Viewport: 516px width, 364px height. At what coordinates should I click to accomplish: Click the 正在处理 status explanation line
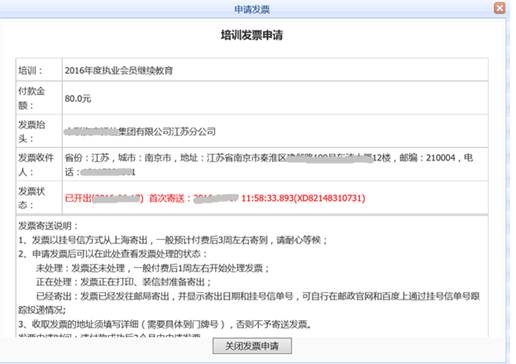tap(123, 282)
